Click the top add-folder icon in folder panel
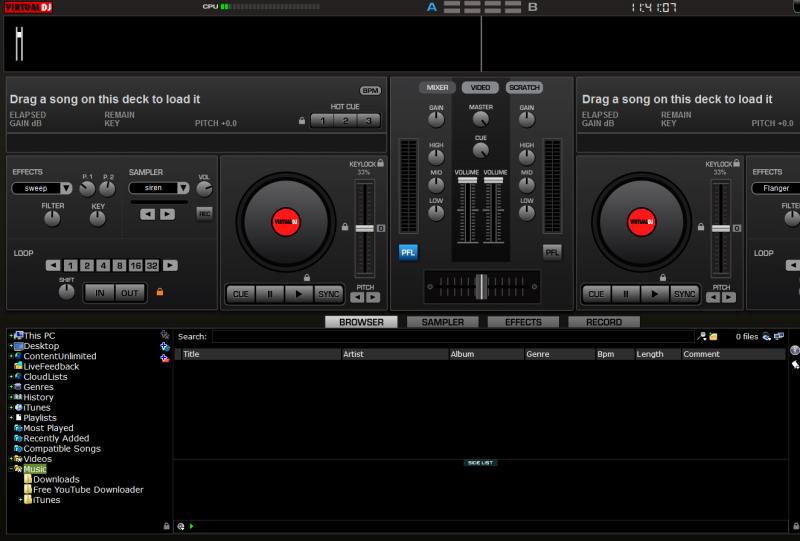This screenshot has height=541, width=800. pos(165,335)
